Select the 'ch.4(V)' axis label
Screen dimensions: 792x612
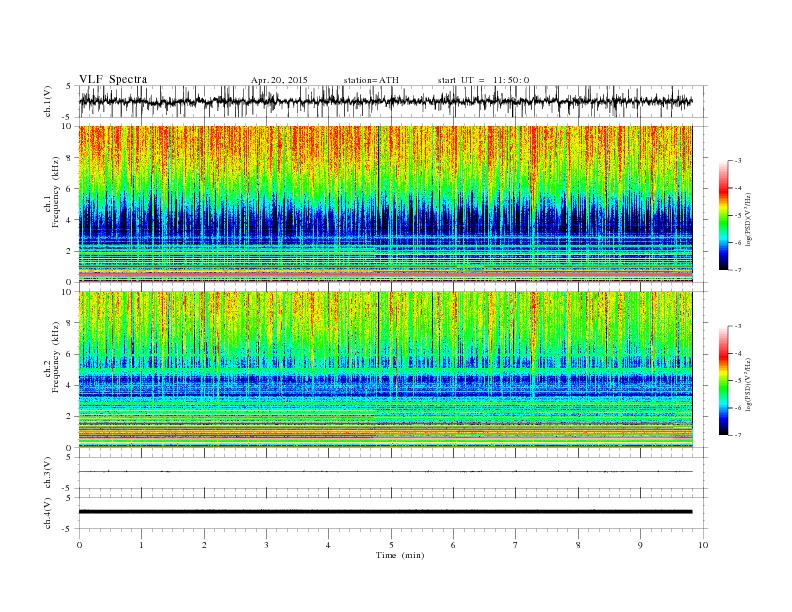[48, 513]
